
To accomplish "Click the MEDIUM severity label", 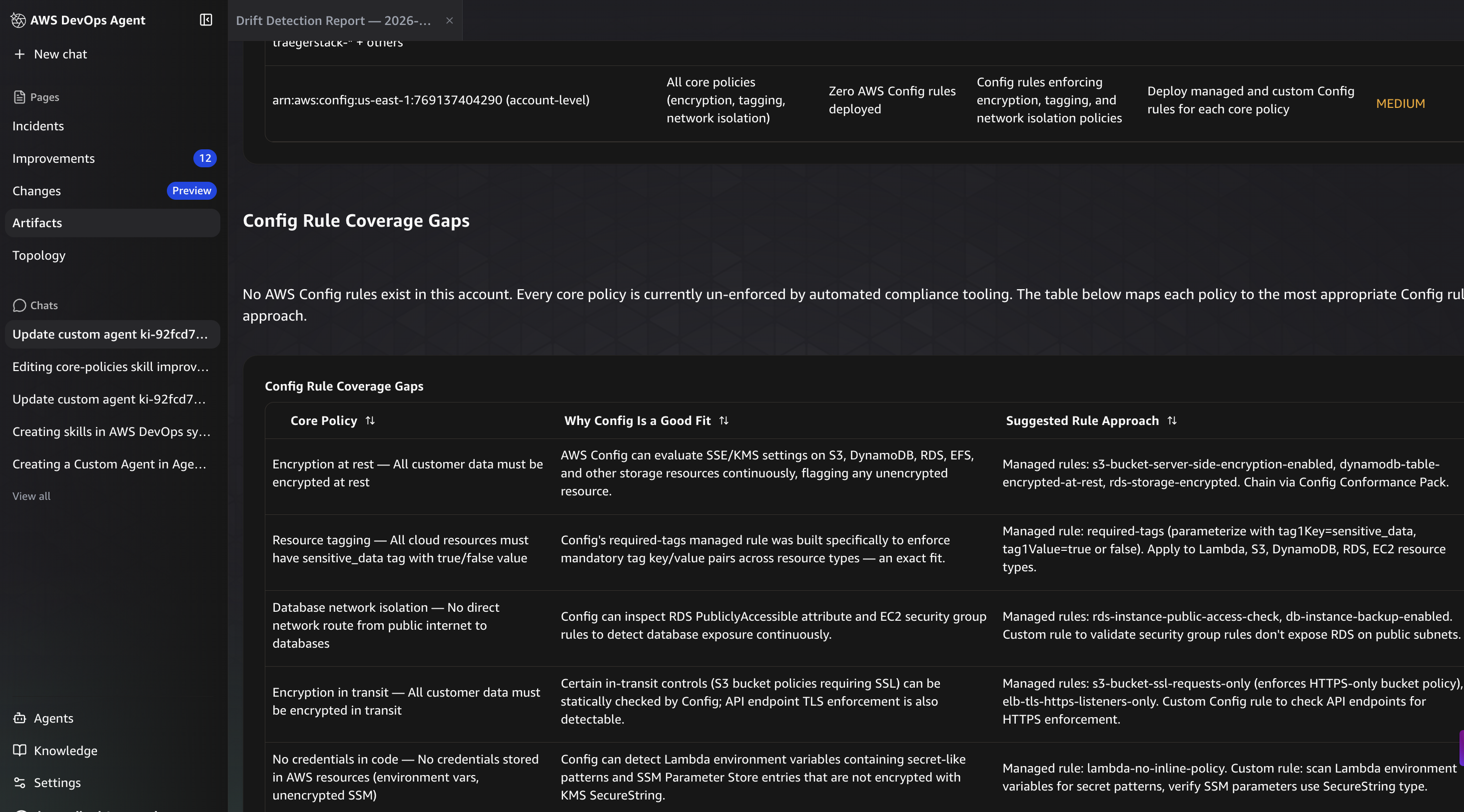I will click(1401, 104).
